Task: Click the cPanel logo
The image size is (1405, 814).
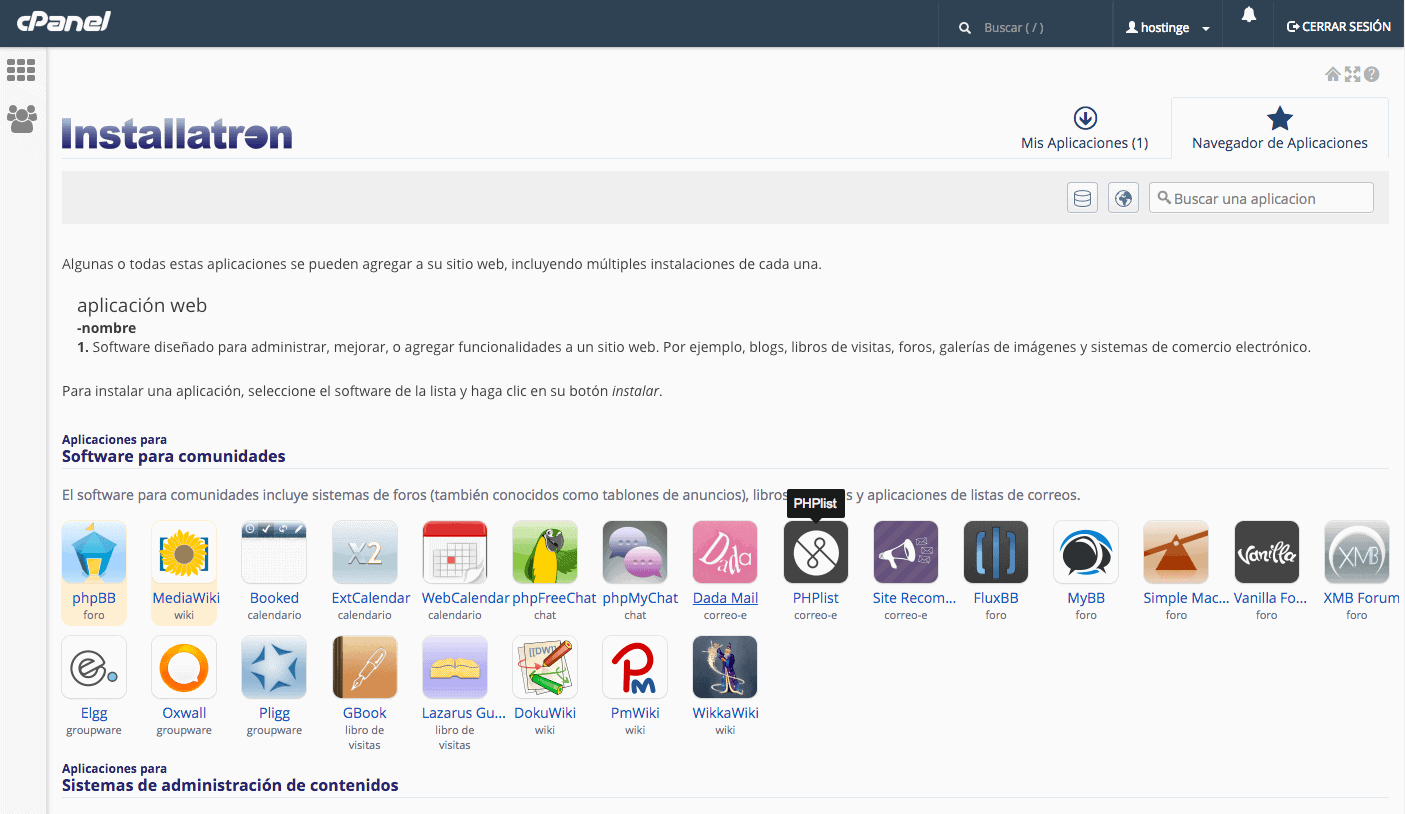Action: coord(63,22)
